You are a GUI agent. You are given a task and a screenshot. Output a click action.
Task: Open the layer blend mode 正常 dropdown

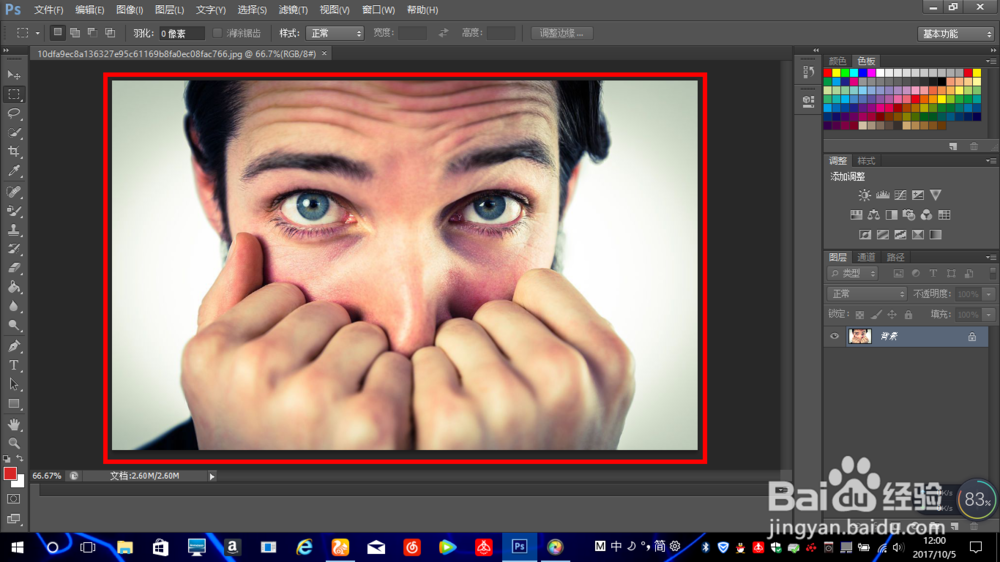[867, 294]
